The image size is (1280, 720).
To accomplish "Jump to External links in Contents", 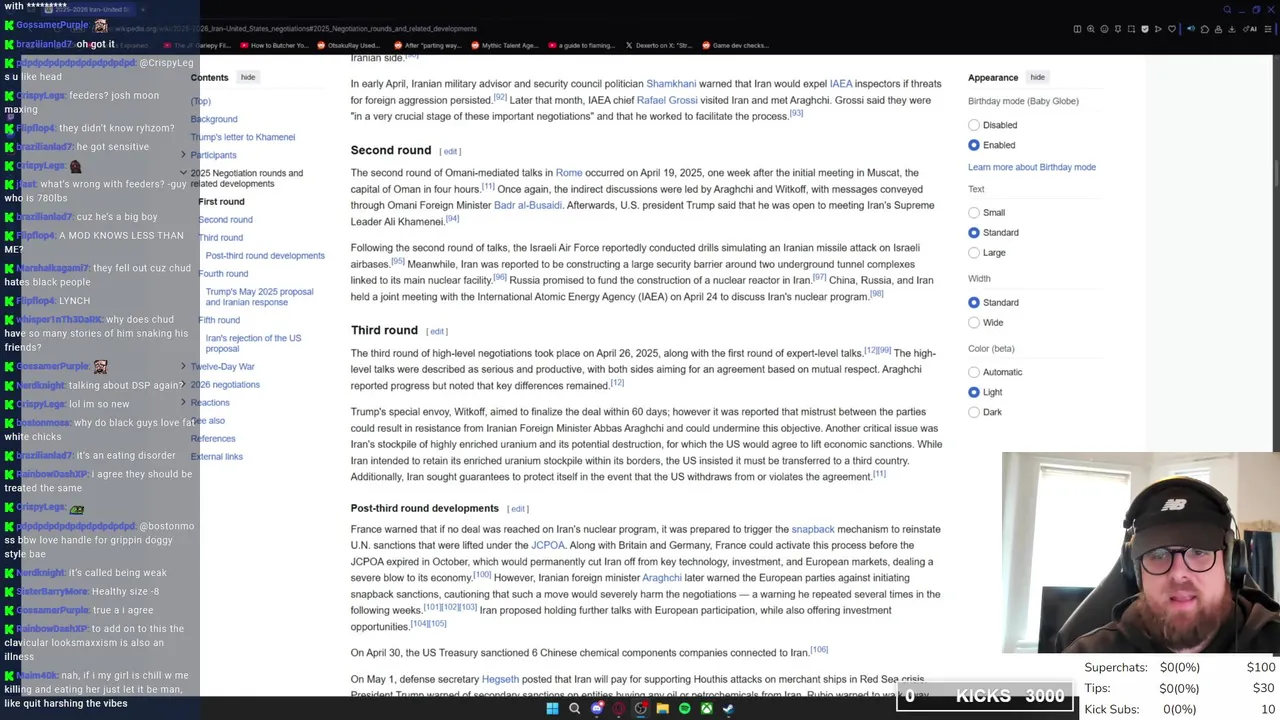I will (217, 457).
